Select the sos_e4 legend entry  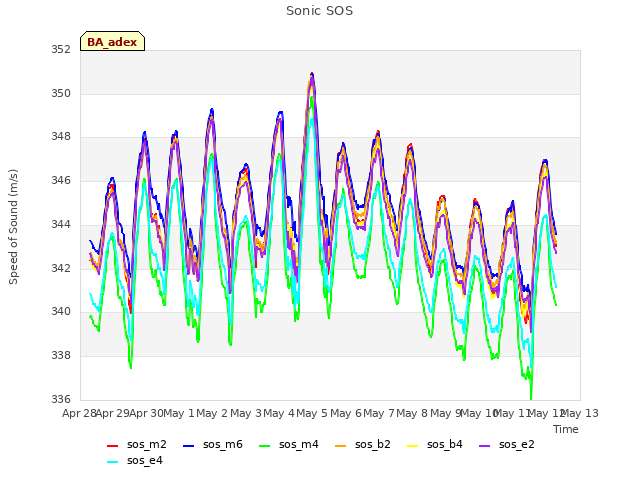(x=135, y=460)
